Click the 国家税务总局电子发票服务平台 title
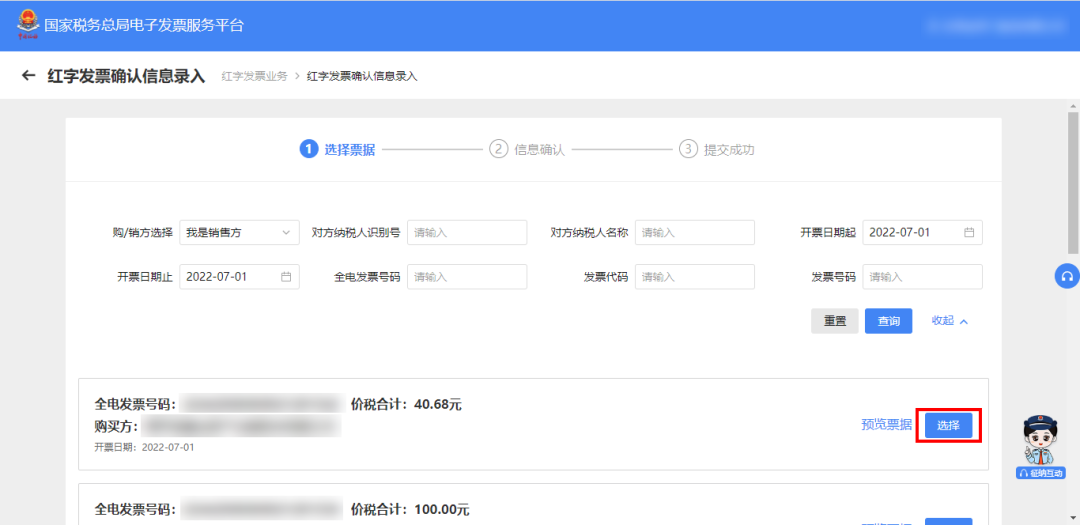 tap(144, 25)
